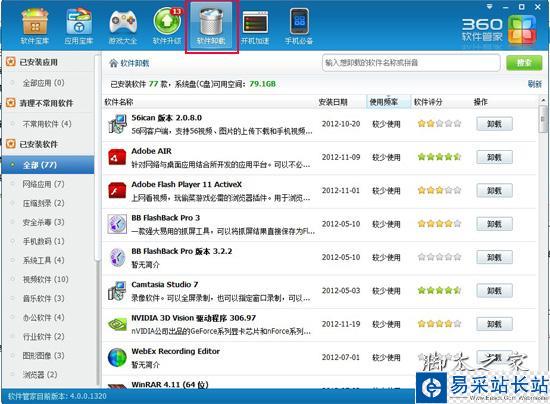Click the 已安装应用 section icon

pos(11,62)
